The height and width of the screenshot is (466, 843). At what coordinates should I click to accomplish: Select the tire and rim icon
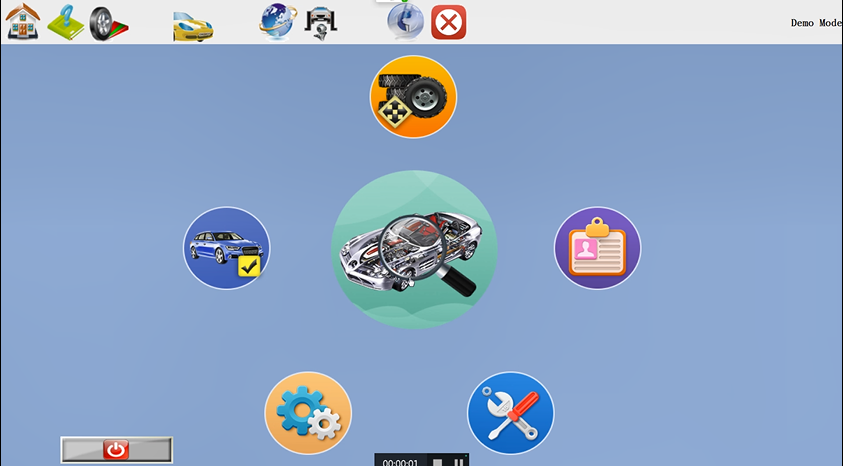(x=108, y=24)
